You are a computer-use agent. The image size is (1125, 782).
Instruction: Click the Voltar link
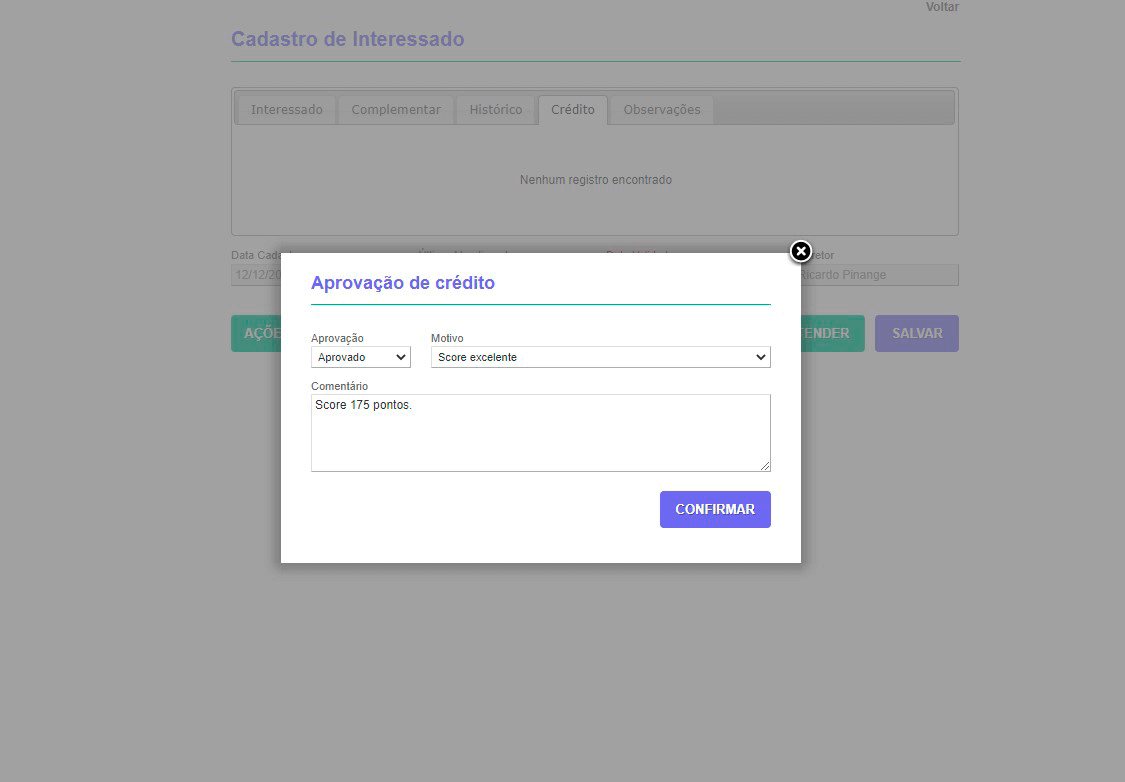(941, 7)
